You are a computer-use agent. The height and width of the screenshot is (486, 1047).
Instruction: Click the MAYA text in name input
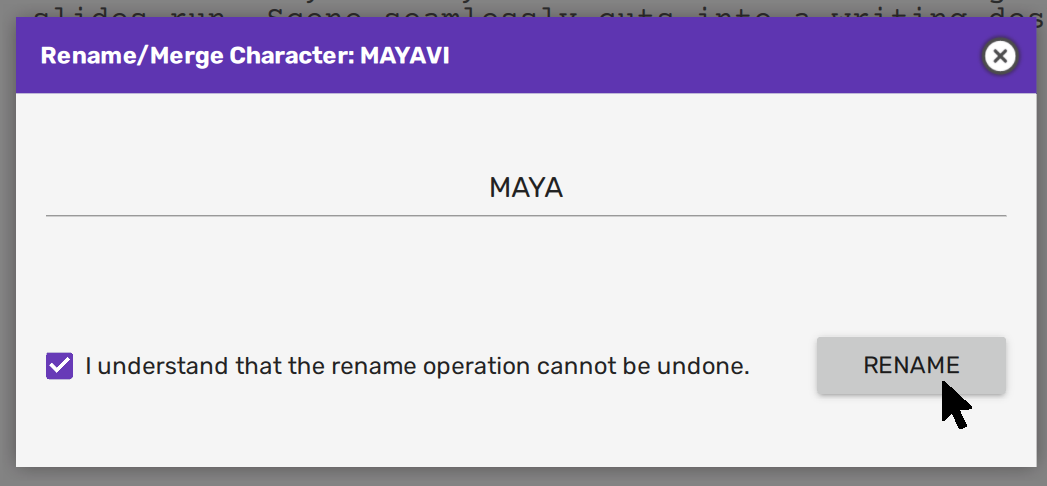tap(526, 188)
